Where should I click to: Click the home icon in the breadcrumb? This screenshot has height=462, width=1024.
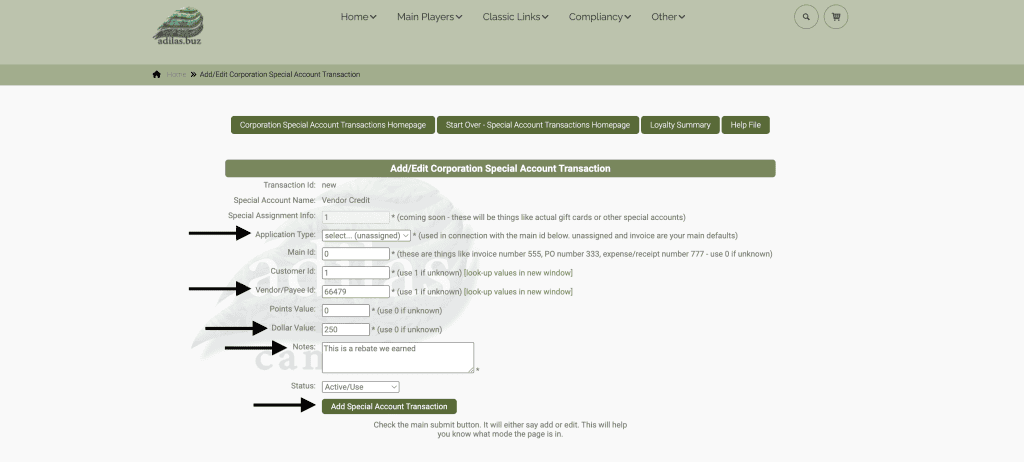[x=157, y=74]
